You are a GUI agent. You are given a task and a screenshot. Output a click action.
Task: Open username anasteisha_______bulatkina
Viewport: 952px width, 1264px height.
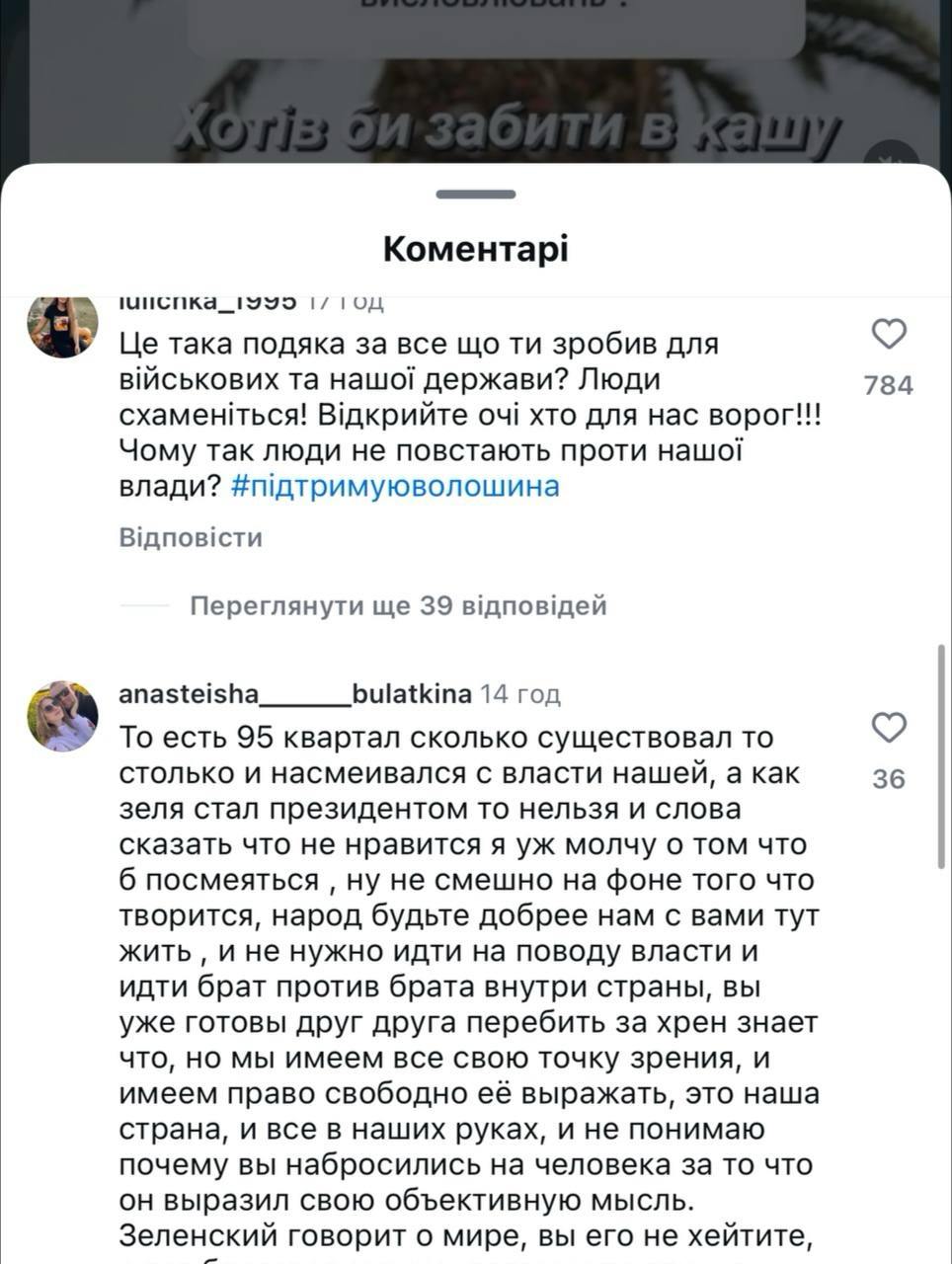(294, 694)
